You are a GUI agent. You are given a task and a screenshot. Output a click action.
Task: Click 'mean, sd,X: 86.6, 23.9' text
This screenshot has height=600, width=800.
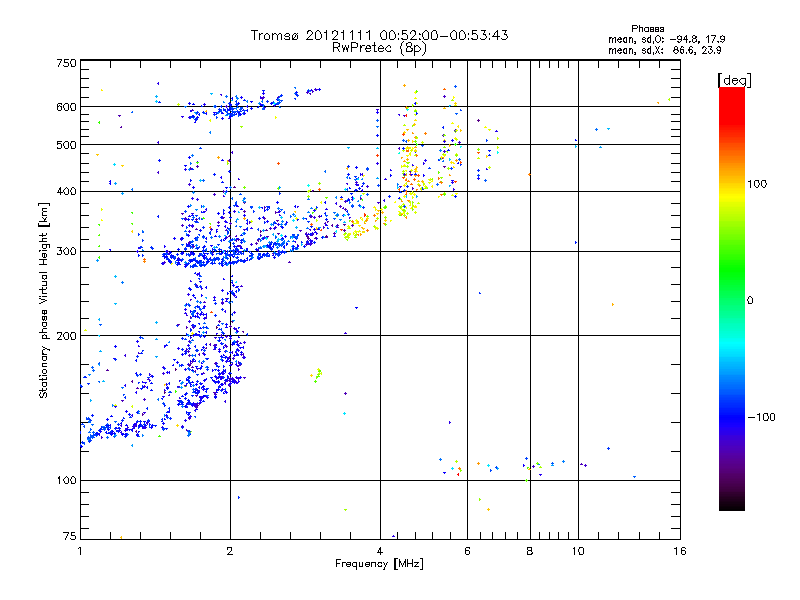point(664,51)
